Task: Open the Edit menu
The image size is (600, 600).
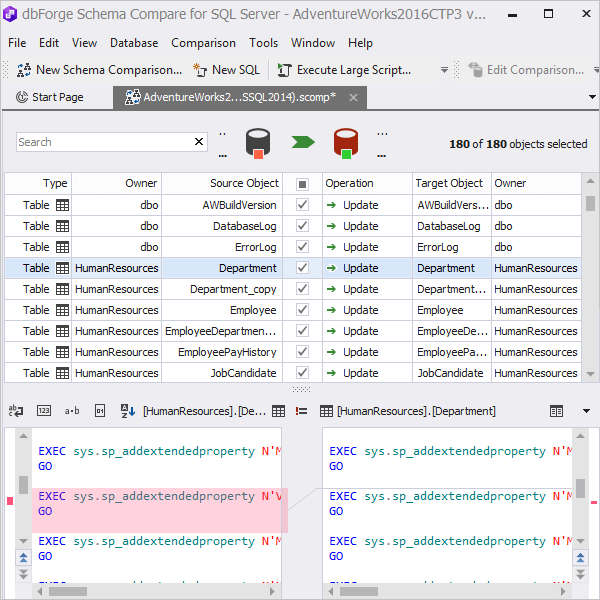Action: click(49, 43)
